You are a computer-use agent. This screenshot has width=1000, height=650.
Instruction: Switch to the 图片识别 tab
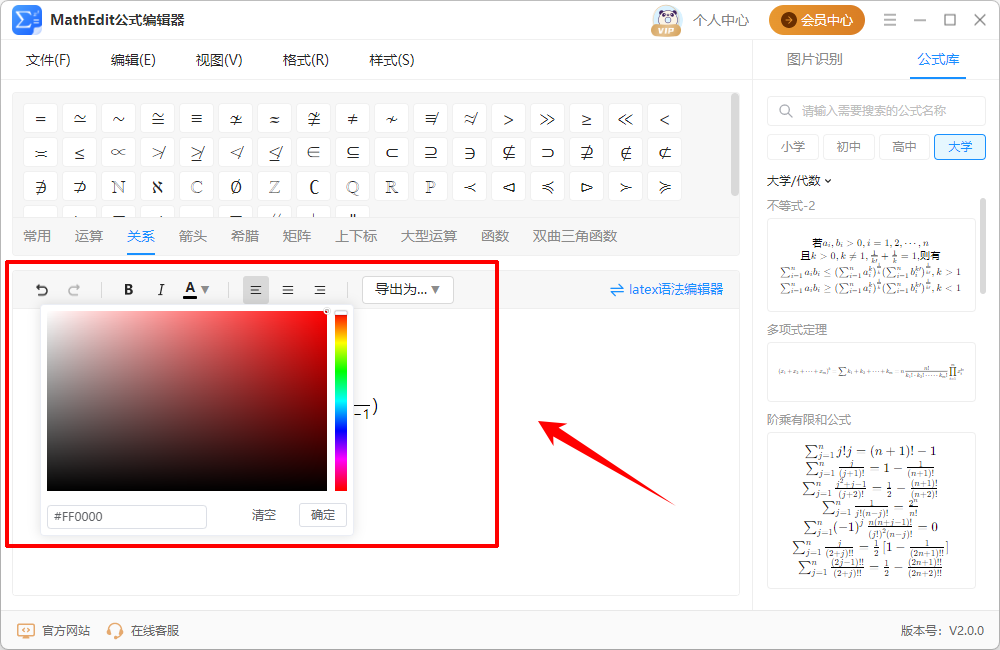(x=814, y=59)
